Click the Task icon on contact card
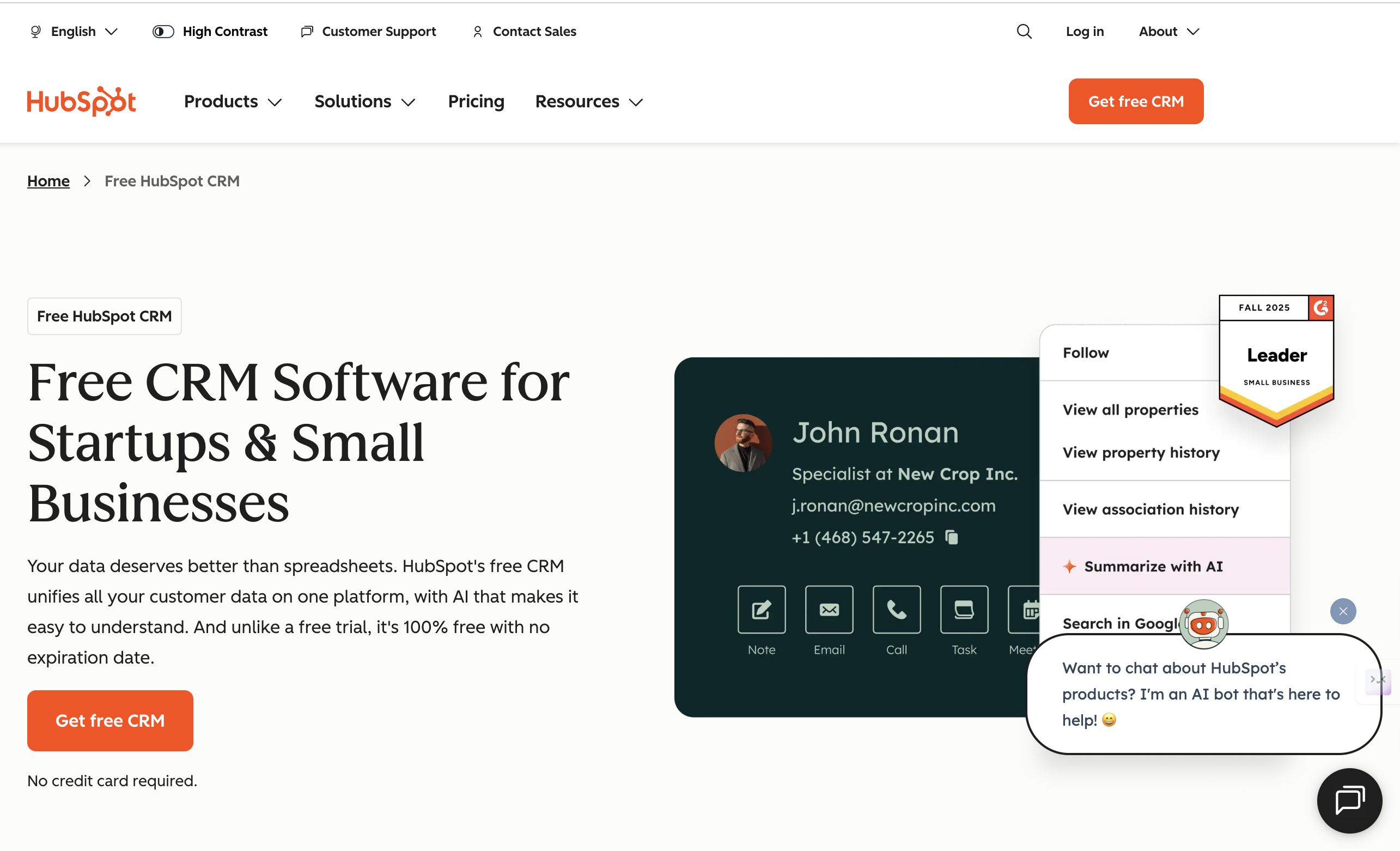This screenshot has height=851, width=1400. [x=964, y=610]
